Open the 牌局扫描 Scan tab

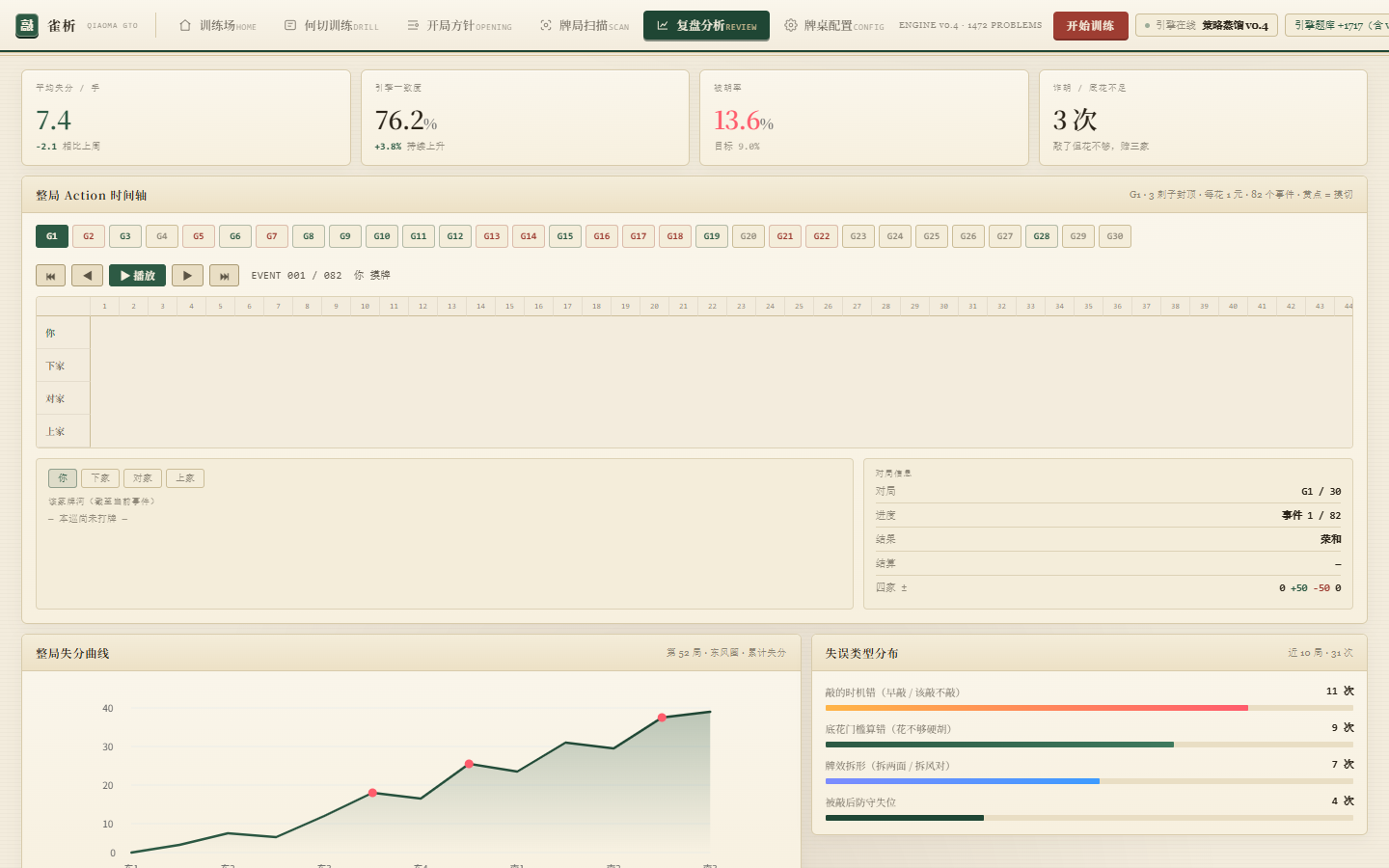click(x=585, y=26)
